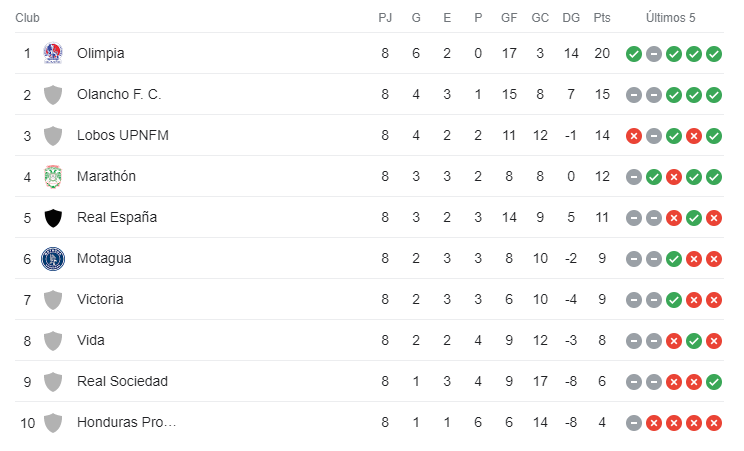Viewport: 744px width, 451px height.
Task: Click the Marathón club crest
Action: [53, 177]
